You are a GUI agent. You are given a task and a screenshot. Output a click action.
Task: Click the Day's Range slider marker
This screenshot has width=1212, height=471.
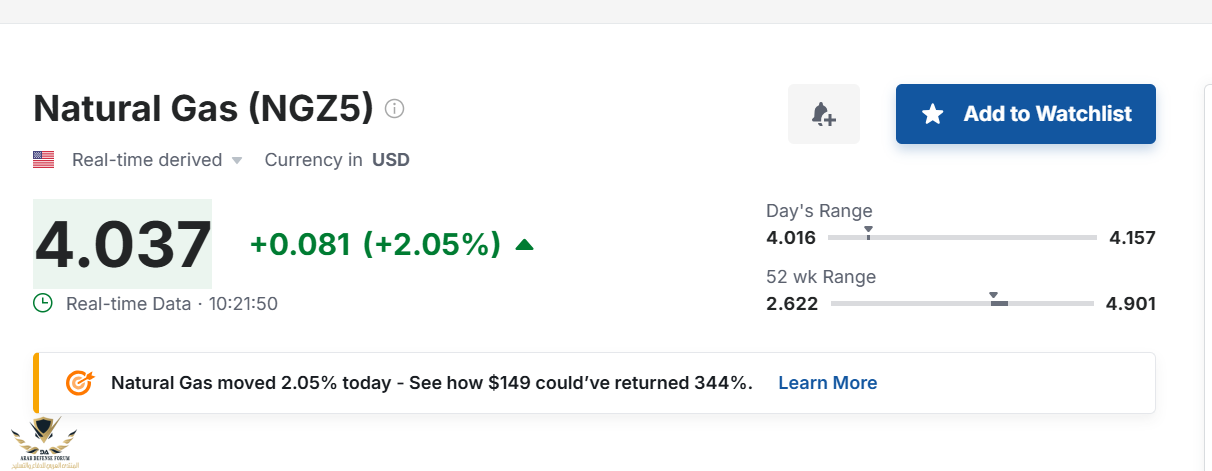pyautogui.click(x=868, y=233)
